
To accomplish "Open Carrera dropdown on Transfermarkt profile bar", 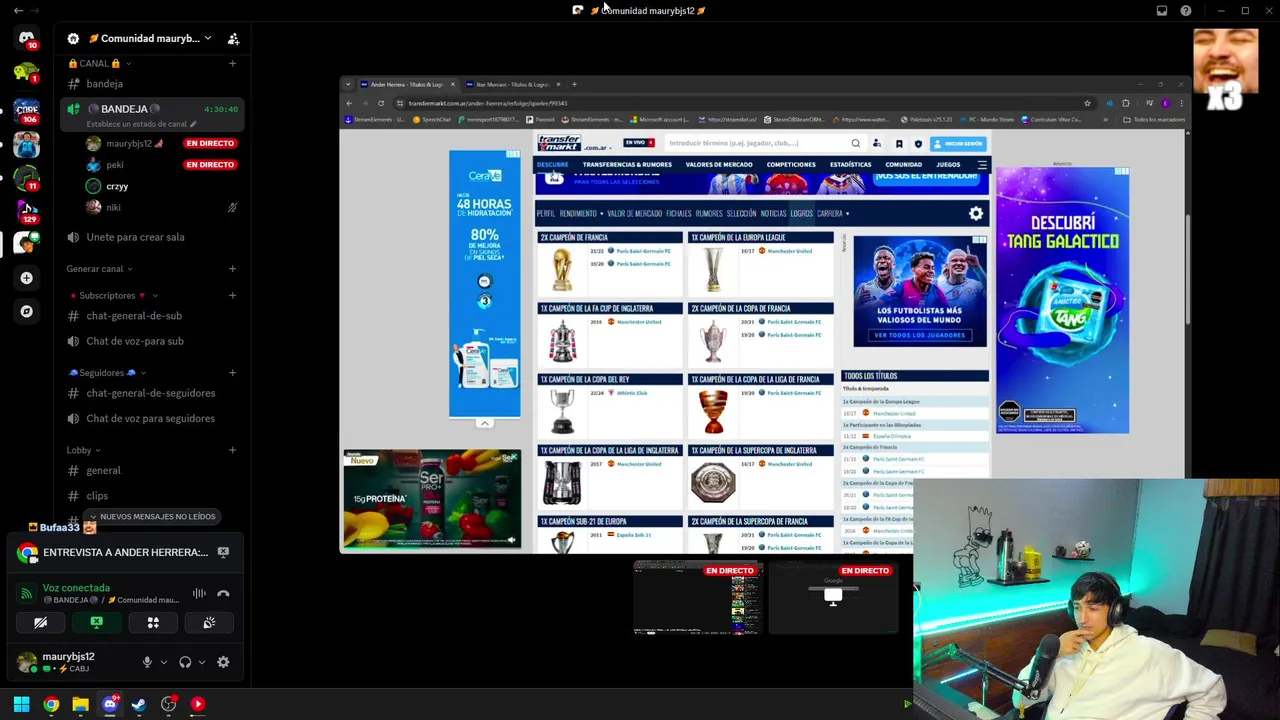I will pyautogui.click(x=833, y=213).
